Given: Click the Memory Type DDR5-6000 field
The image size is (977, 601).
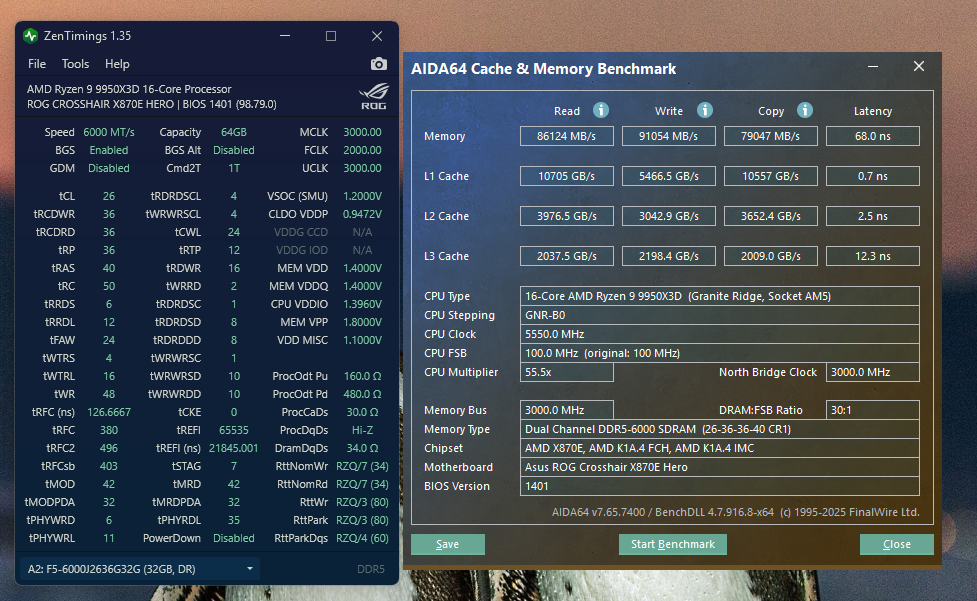Looking at the screenshot, I should pyautogui.click(x=720, y=429).
